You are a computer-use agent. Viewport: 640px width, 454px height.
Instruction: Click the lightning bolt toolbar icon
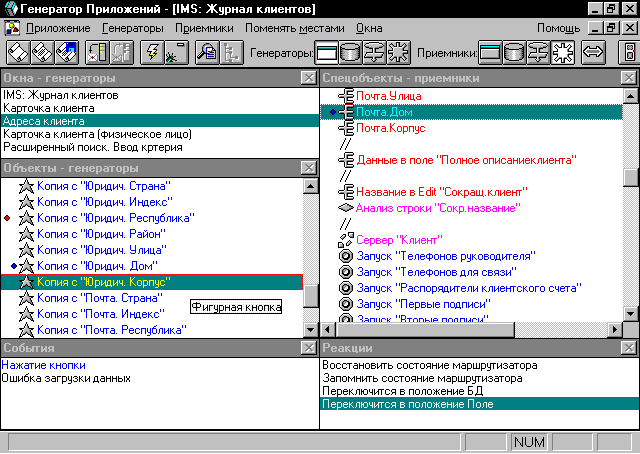pos(154,52)
